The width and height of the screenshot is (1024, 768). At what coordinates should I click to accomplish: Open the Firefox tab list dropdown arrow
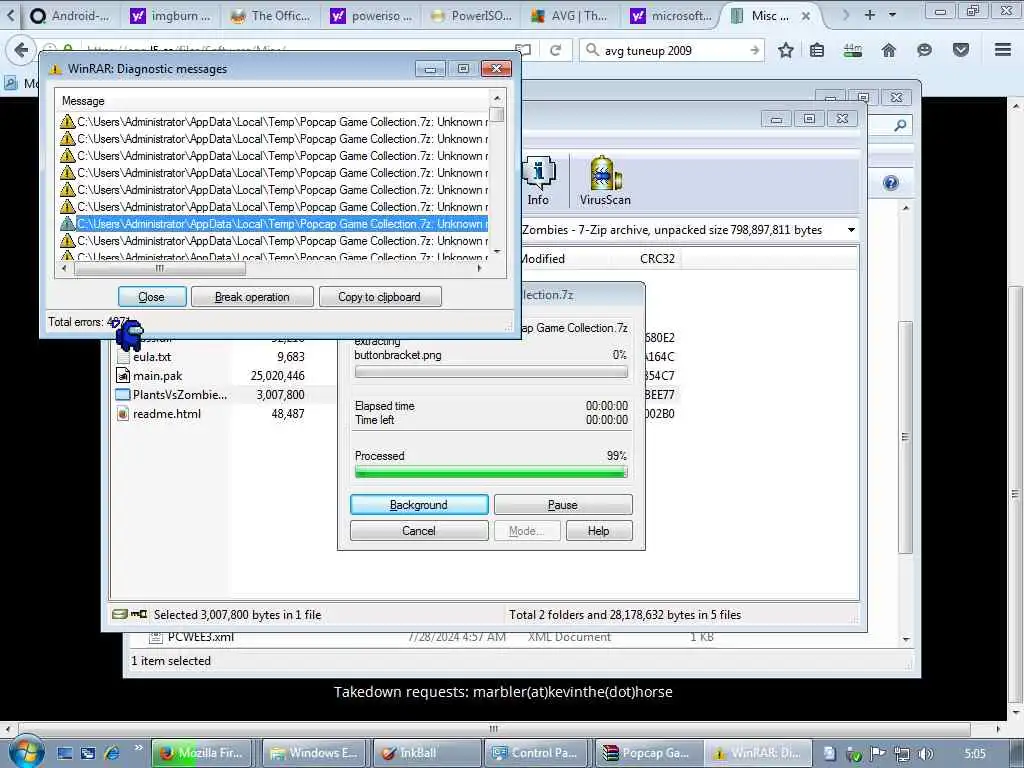point(892,14)
